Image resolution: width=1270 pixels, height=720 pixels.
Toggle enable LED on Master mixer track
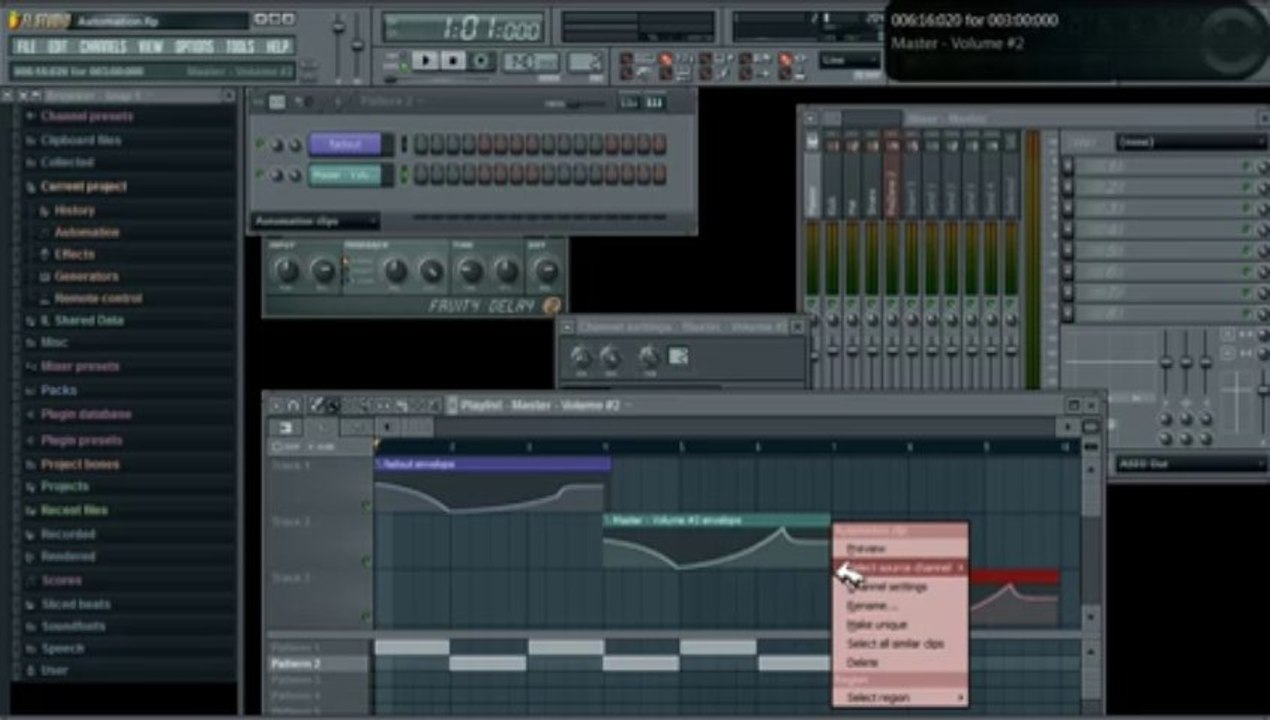click(x=811, y=302)
